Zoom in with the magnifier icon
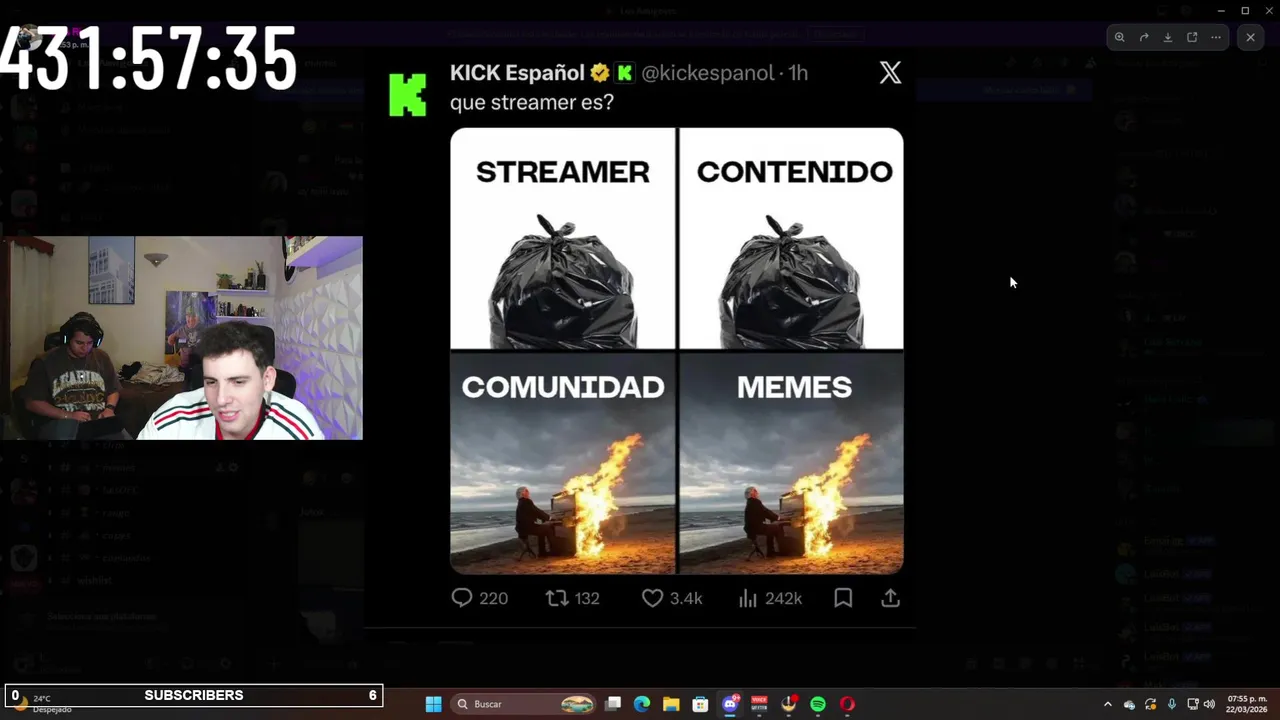The image size is (1280, 720). (x=1119, y=37)
